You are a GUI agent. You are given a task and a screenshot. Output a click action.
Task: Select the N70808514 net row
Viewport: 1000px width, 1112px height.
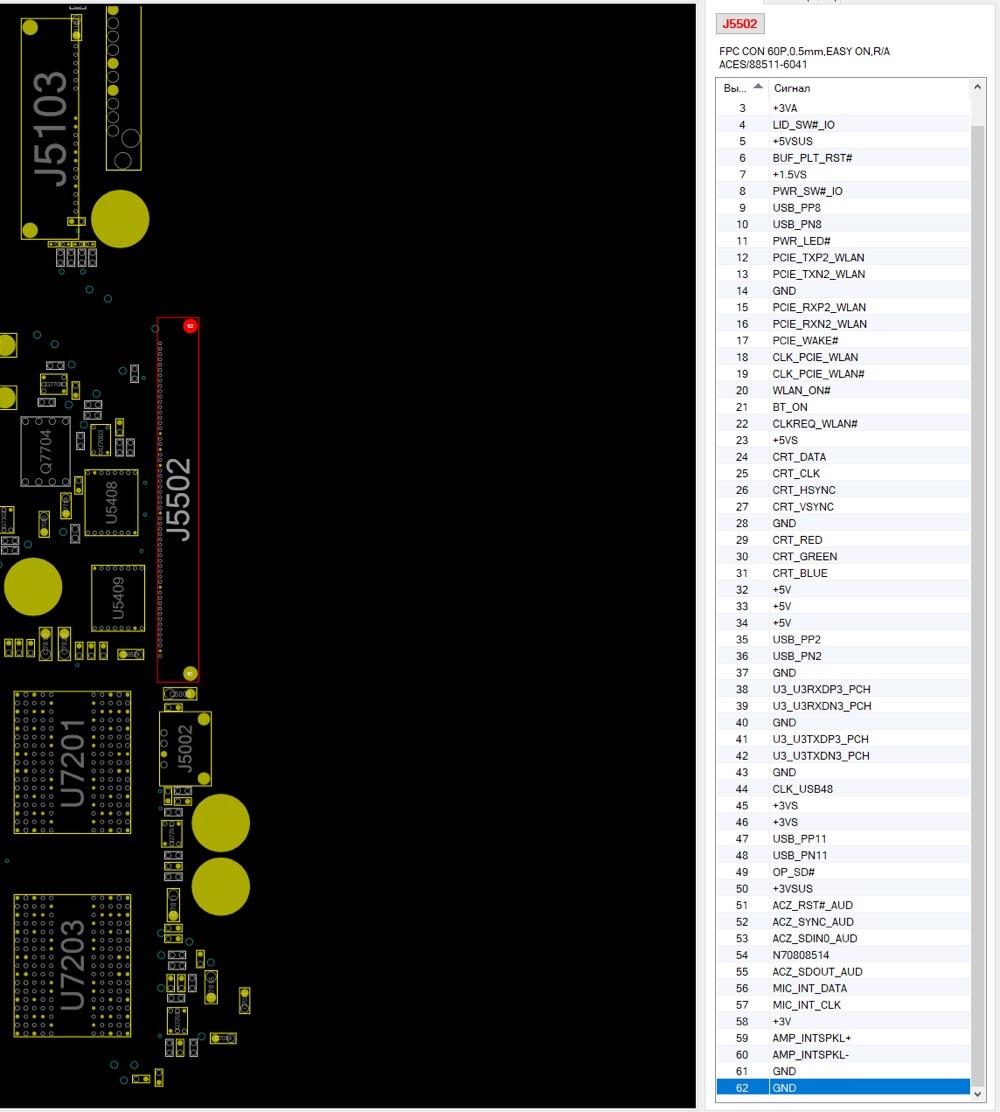pos(843,955)
